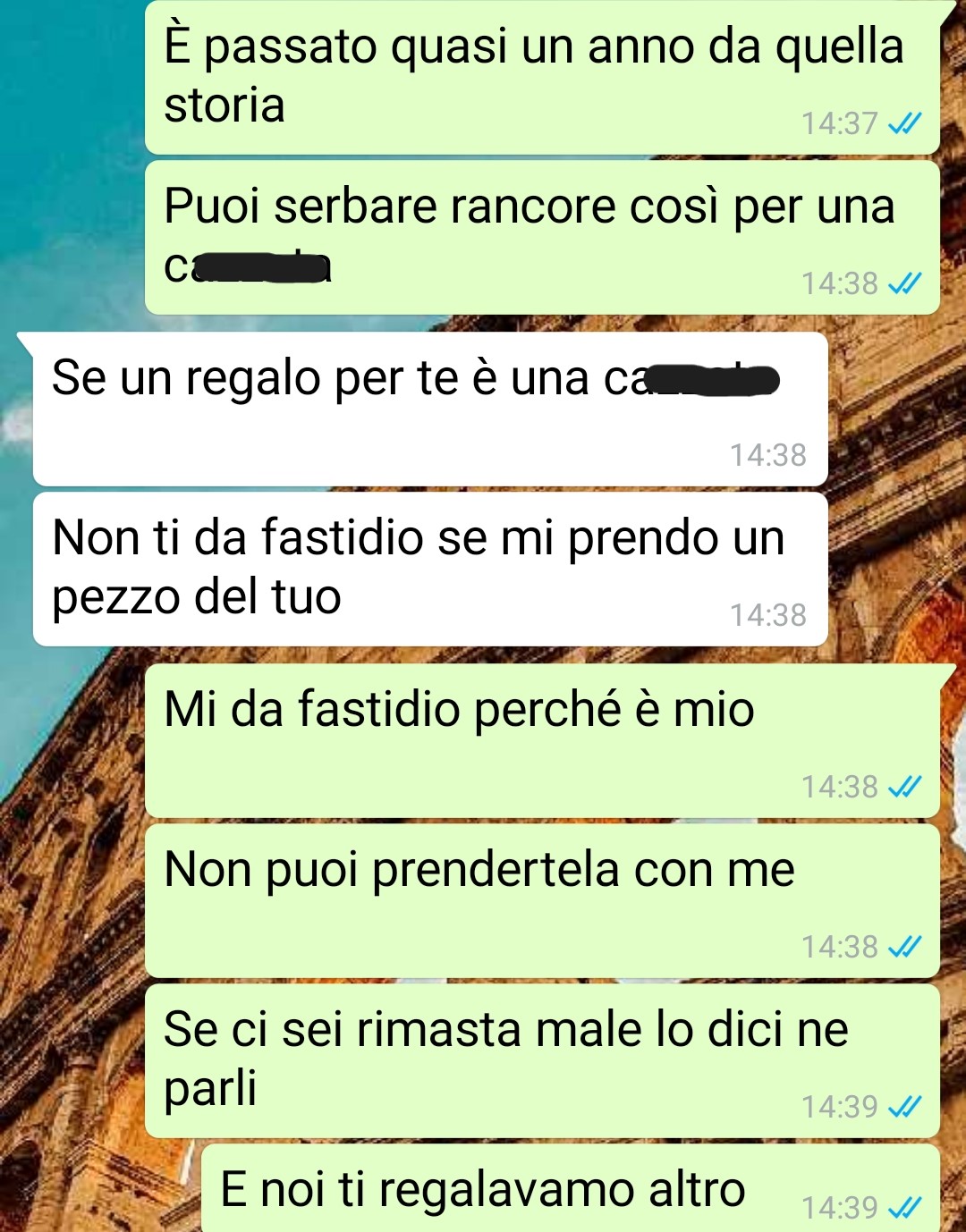Tap read ticks on 'E noi ti regalavamo altro'
966x1232 pixels.
point(904,1208)
